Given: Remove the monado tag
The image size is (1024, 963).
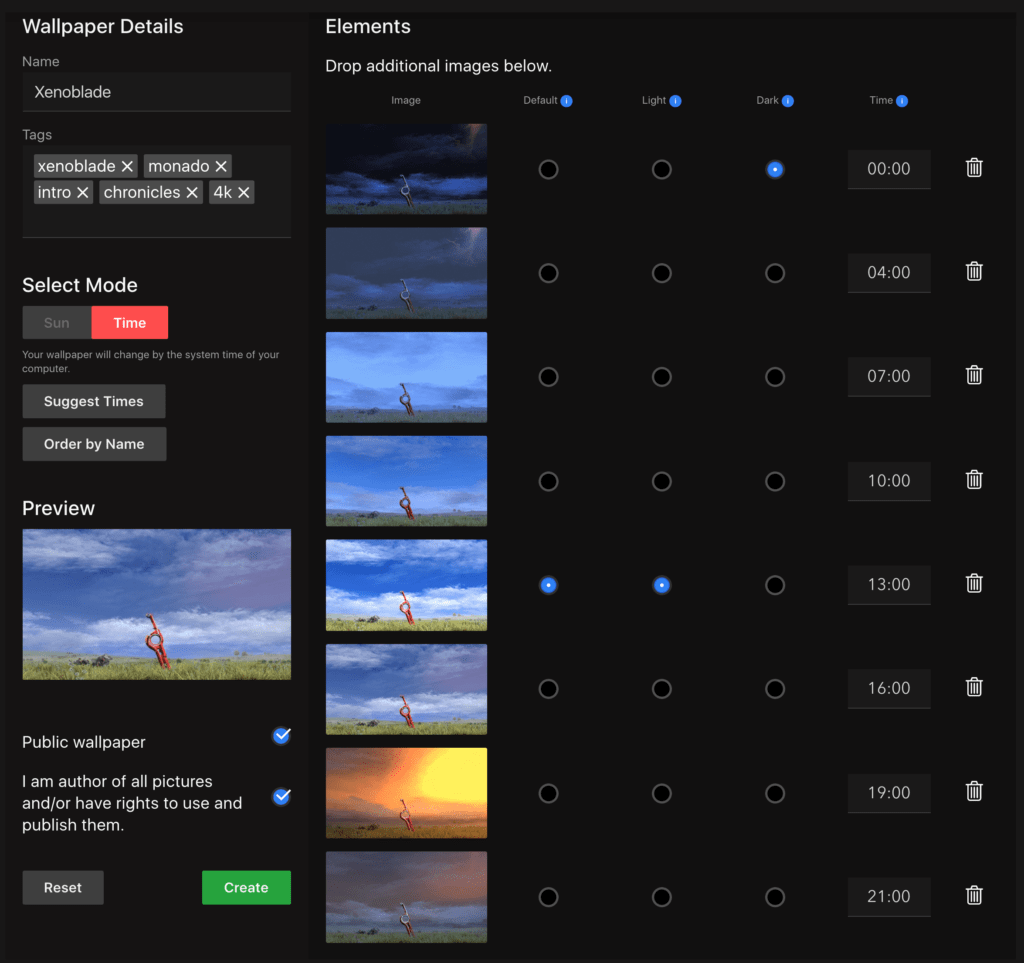Looking at the screenshot, I should pyautogui.click(x=221, y=166).
